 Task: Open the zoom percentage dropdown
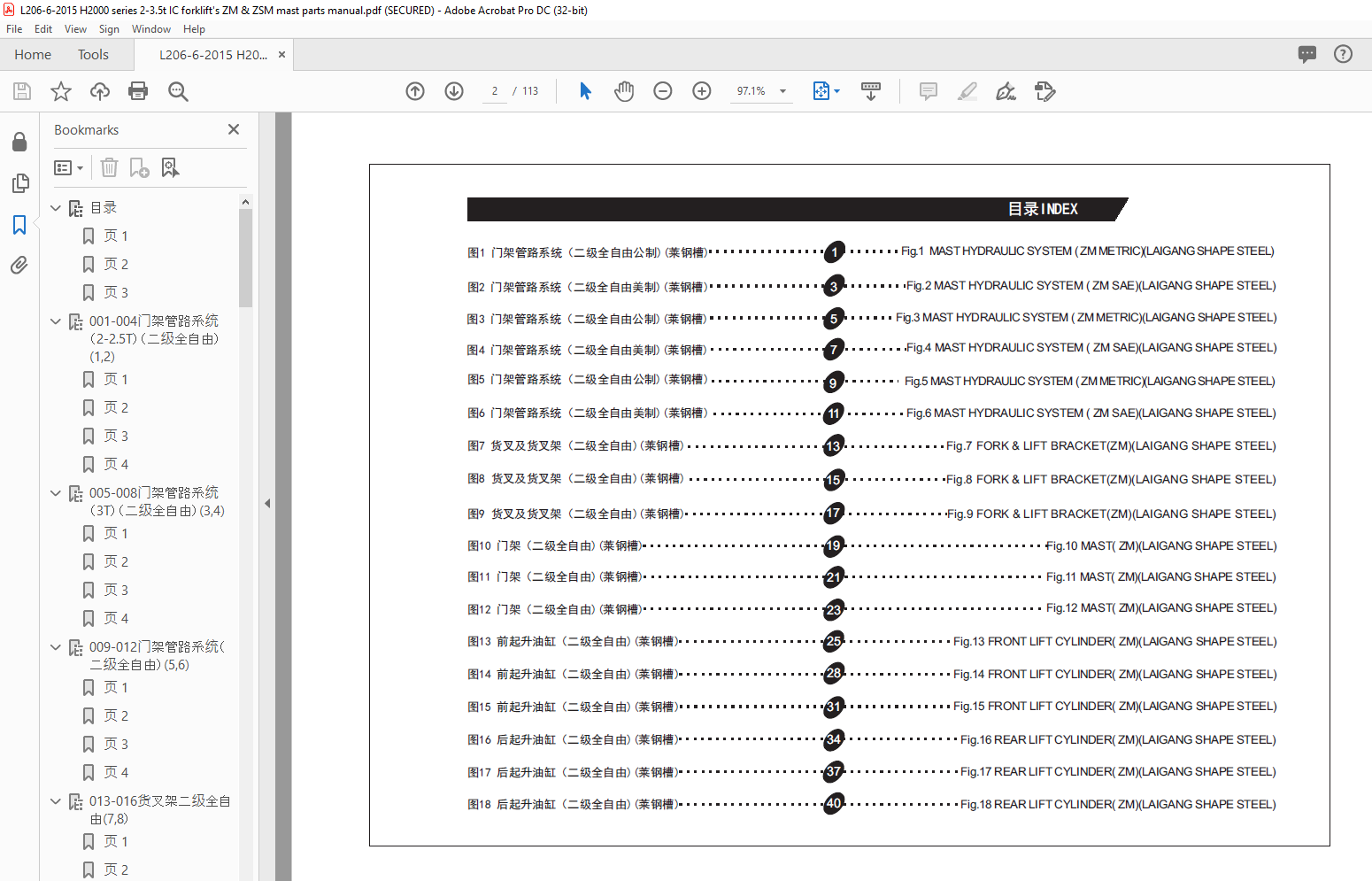click(782, 91)
